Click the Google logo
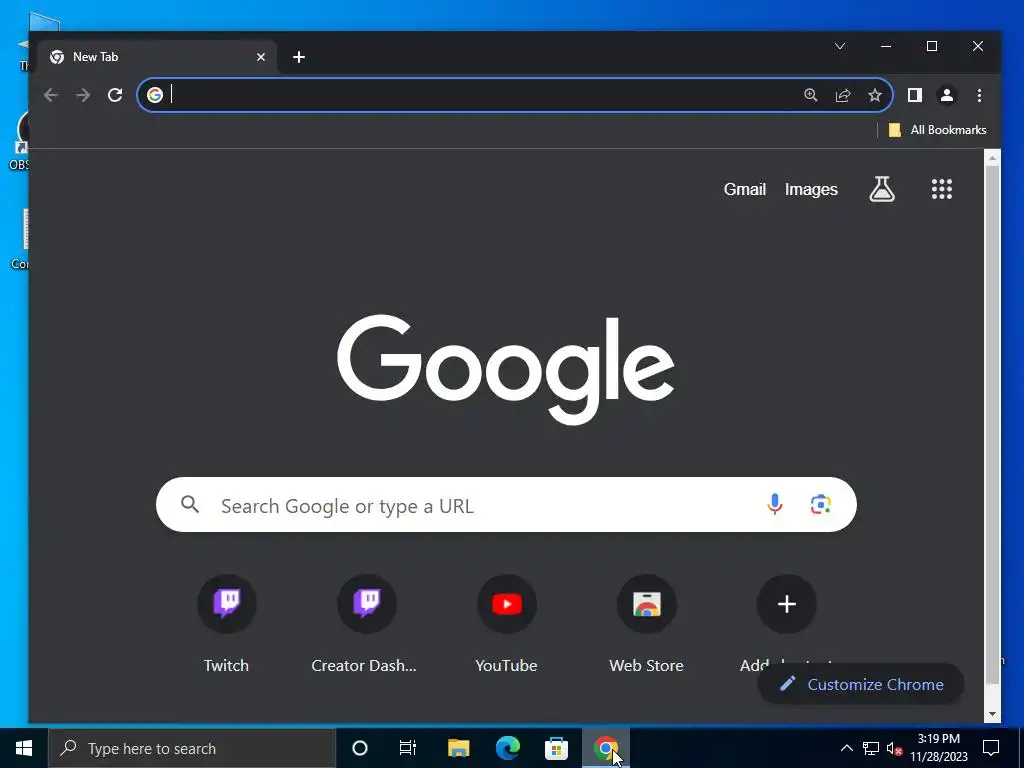1024x768 pixels. coord(506,369)
